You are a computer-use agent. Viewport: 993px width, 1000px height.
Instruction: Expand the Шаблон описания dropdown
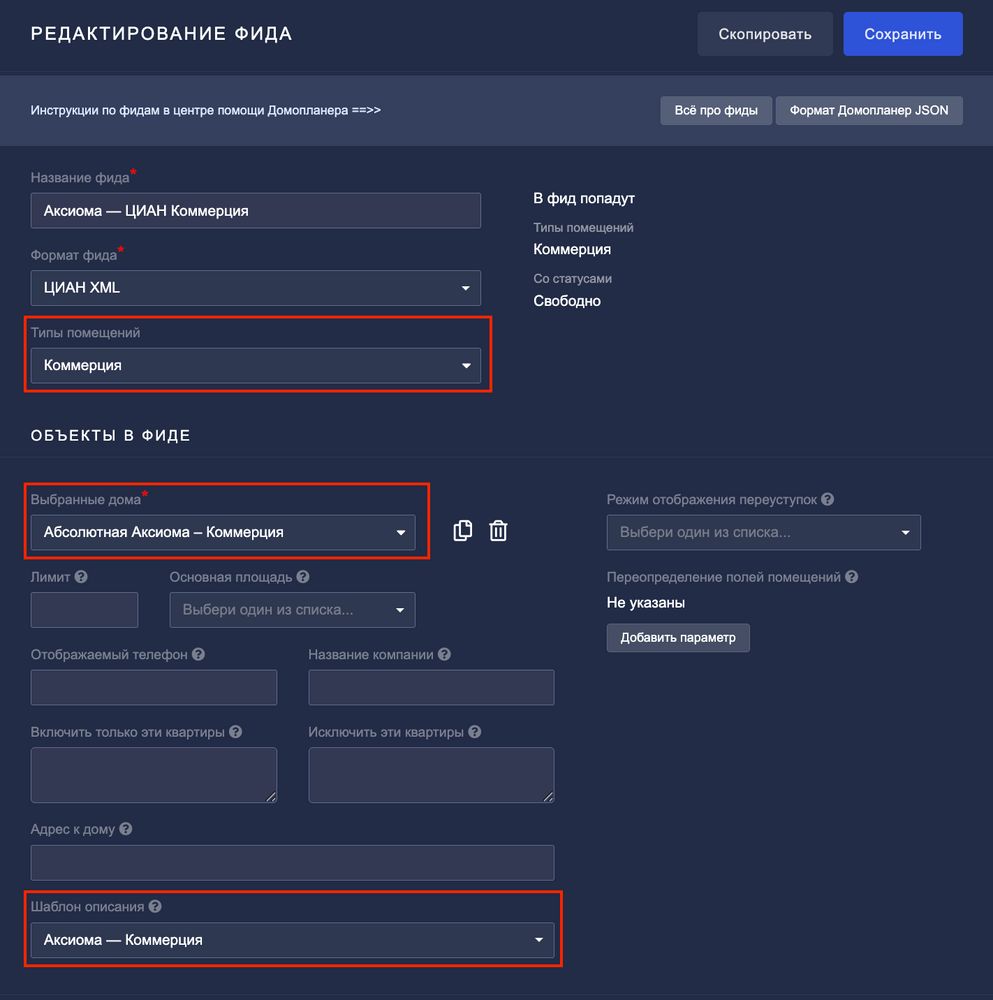292,940
